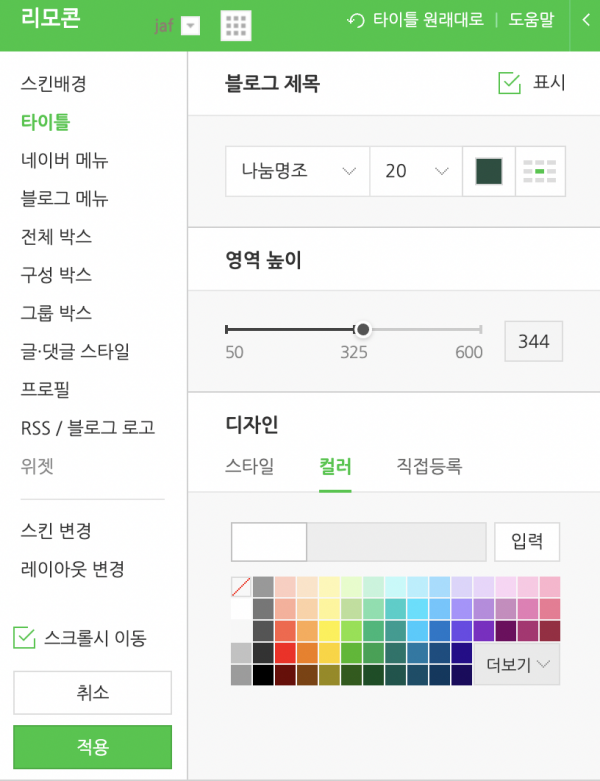
Task: Select the transparent no-color swatch
Action: pyautogui.click(x=241, y=587)
